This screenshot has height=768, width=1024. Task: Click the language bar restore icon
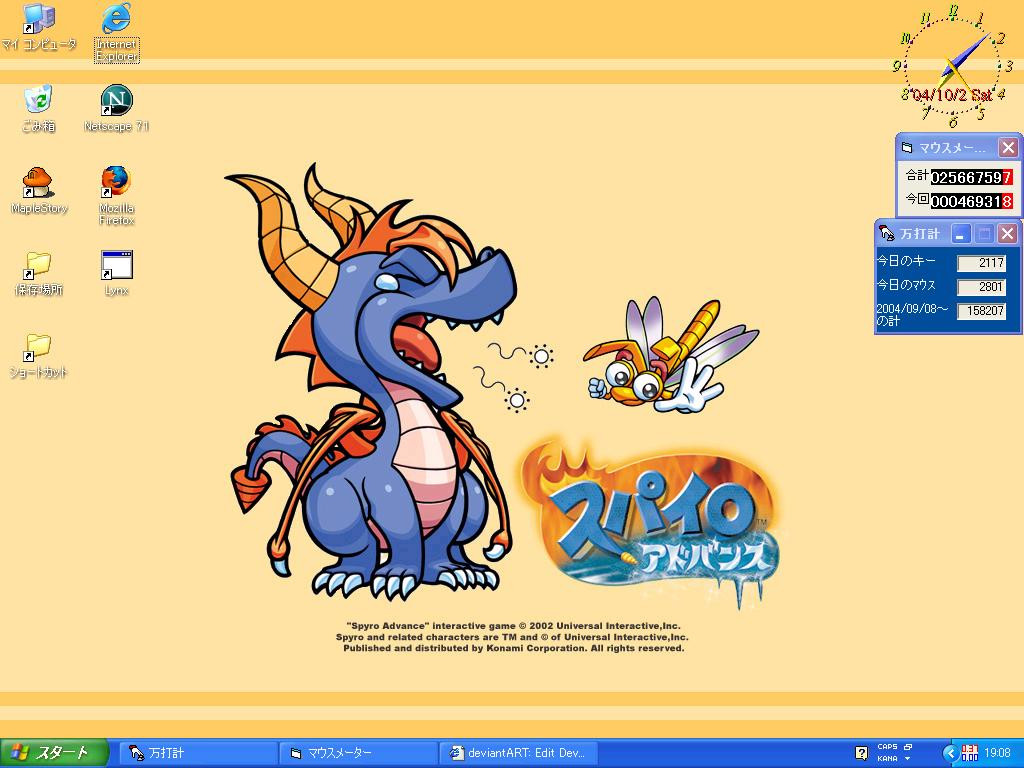[908, 746]
